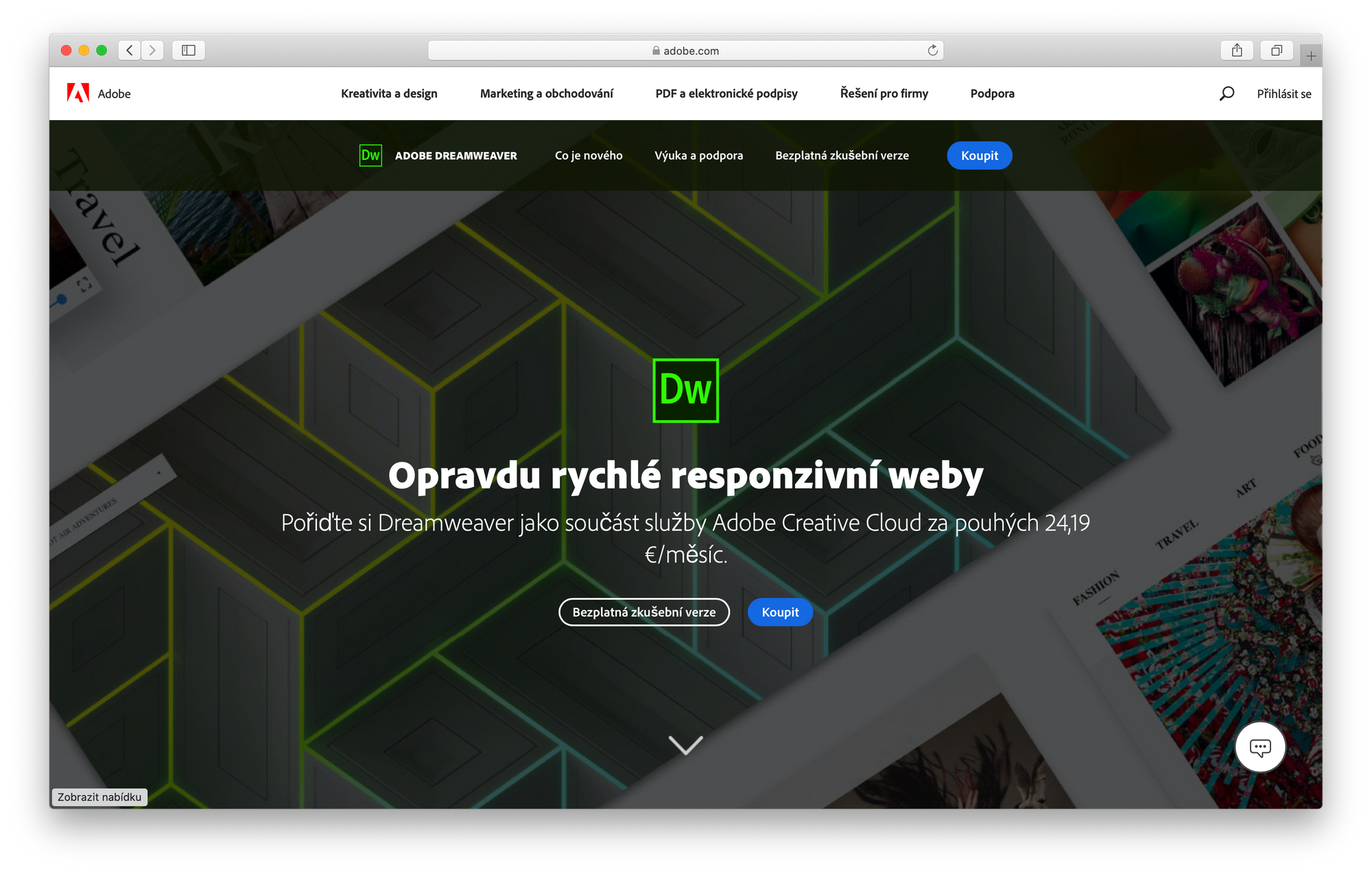
Task: Open the search magnifier icon
Action: [x=1227, y=93]
